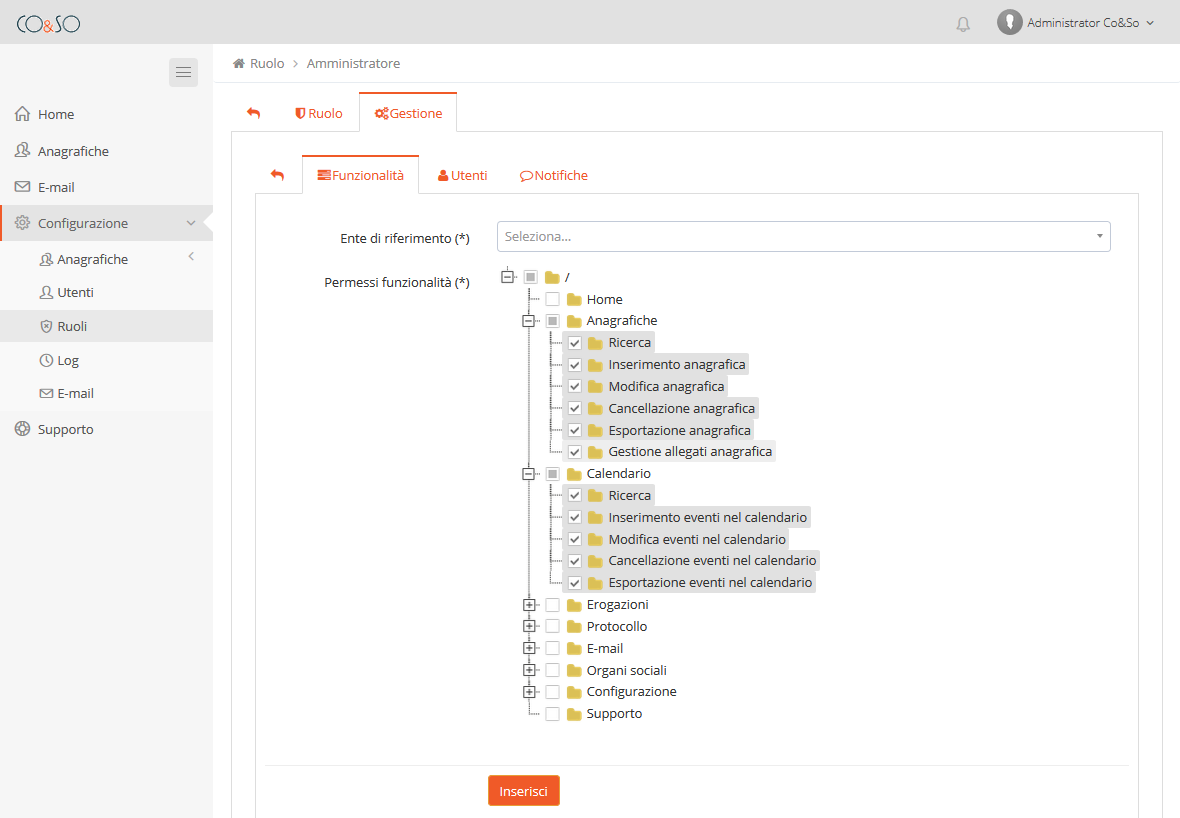The image size is (1180, 818).
Task: Click the Calendario folder icon
Action: tap(574, 473)
